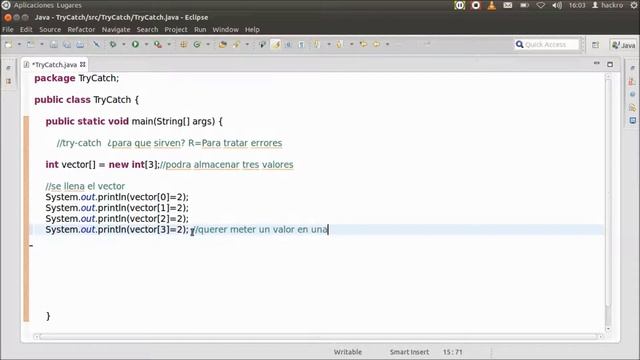Open the Refactor menu
640x360 pixels.
[x=81, y=29]
